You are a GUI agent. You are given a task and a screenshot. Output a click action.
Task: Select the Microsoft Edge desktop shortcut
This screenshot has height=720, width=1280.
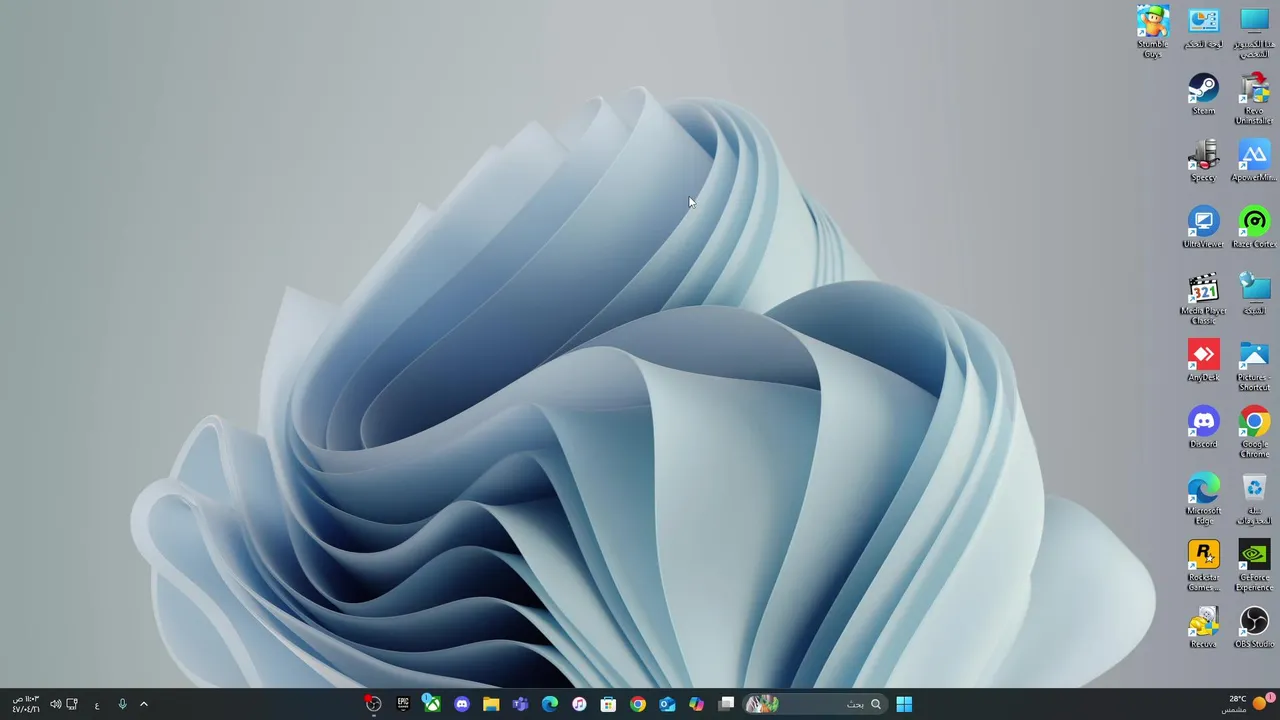click(x=1203, y=498)
